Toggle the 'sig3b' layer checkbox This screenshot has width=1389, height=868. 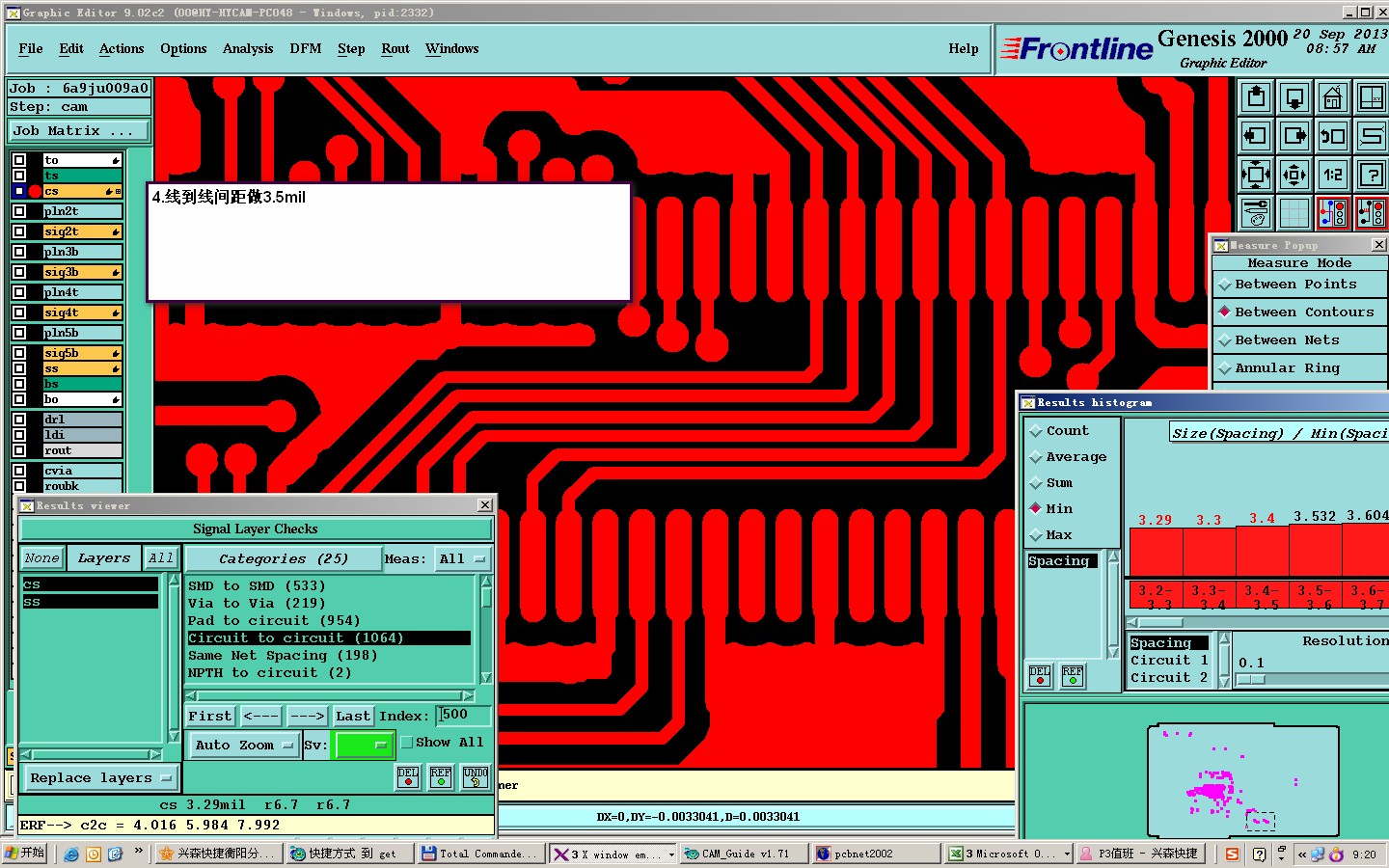pos(19,272)
